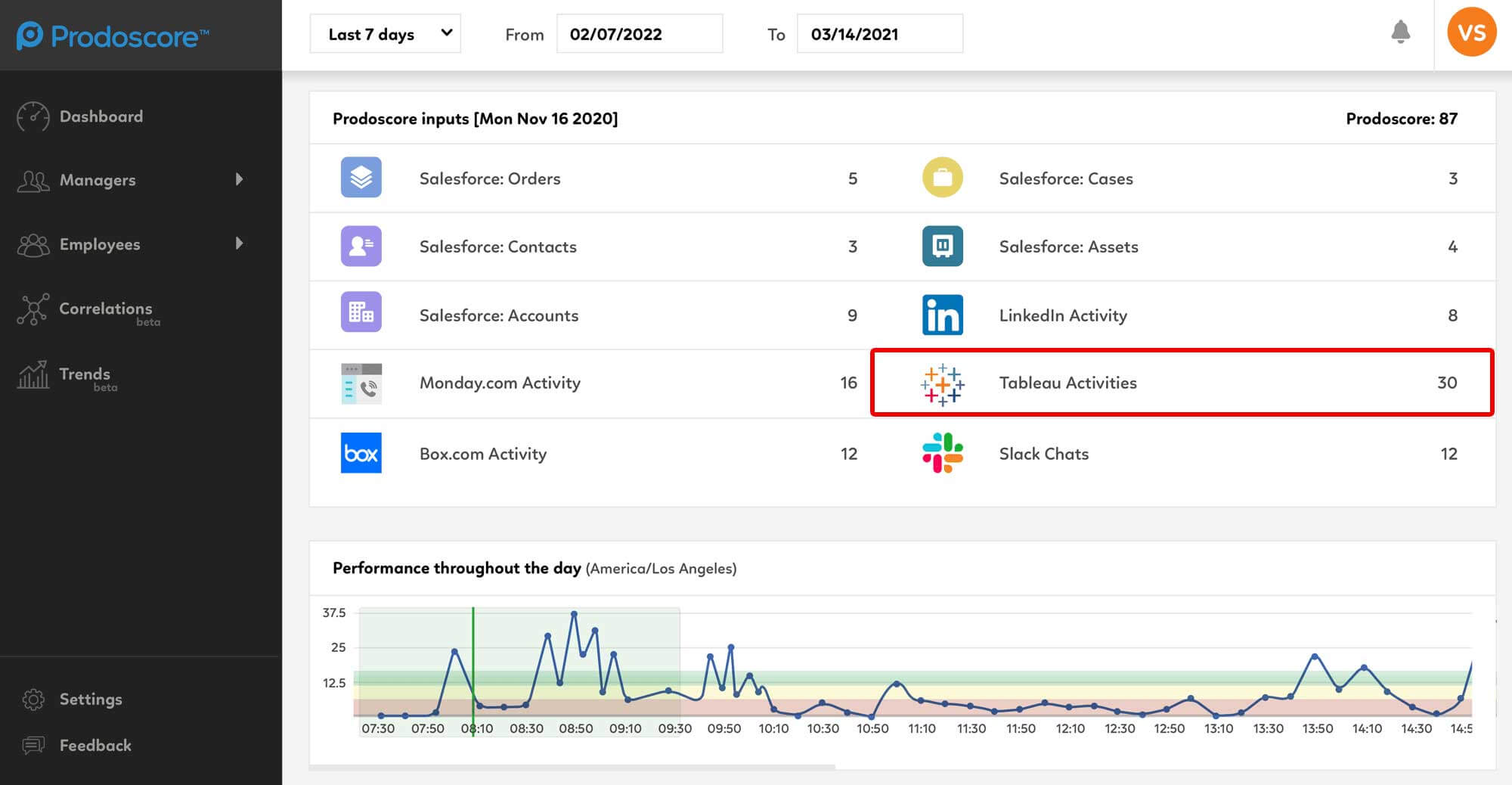Viewport: 1512px width, 785px height.
Task: Click the Salesforce Accounts icon
Action: pyautogui.click(x=361, y=312)
